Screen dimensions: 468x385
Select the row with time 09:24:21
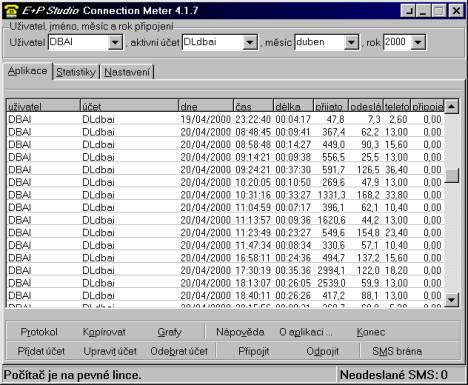pos(225,170)
